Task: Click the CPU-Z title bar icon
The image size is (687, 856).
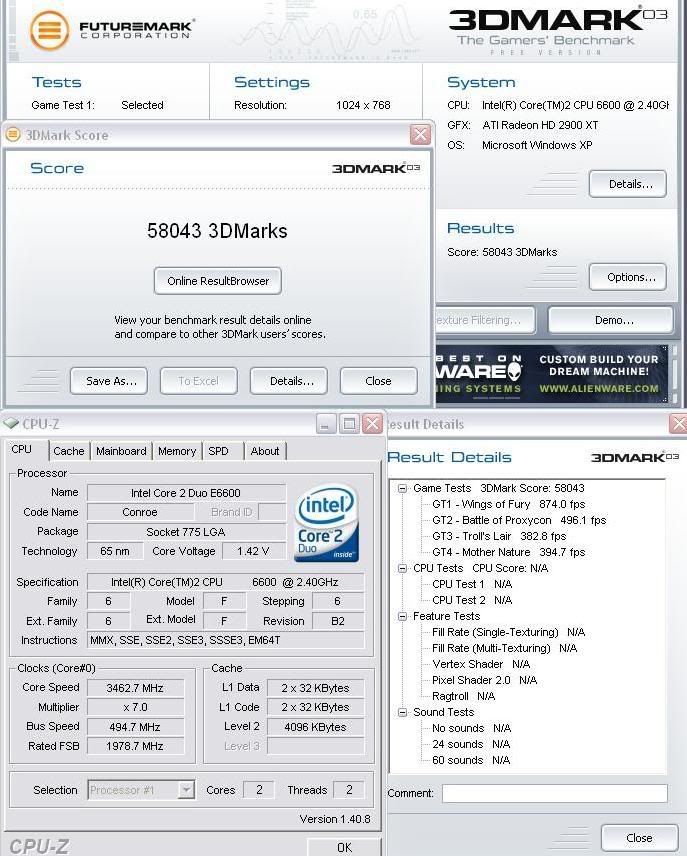Action: tap(11, 423)
